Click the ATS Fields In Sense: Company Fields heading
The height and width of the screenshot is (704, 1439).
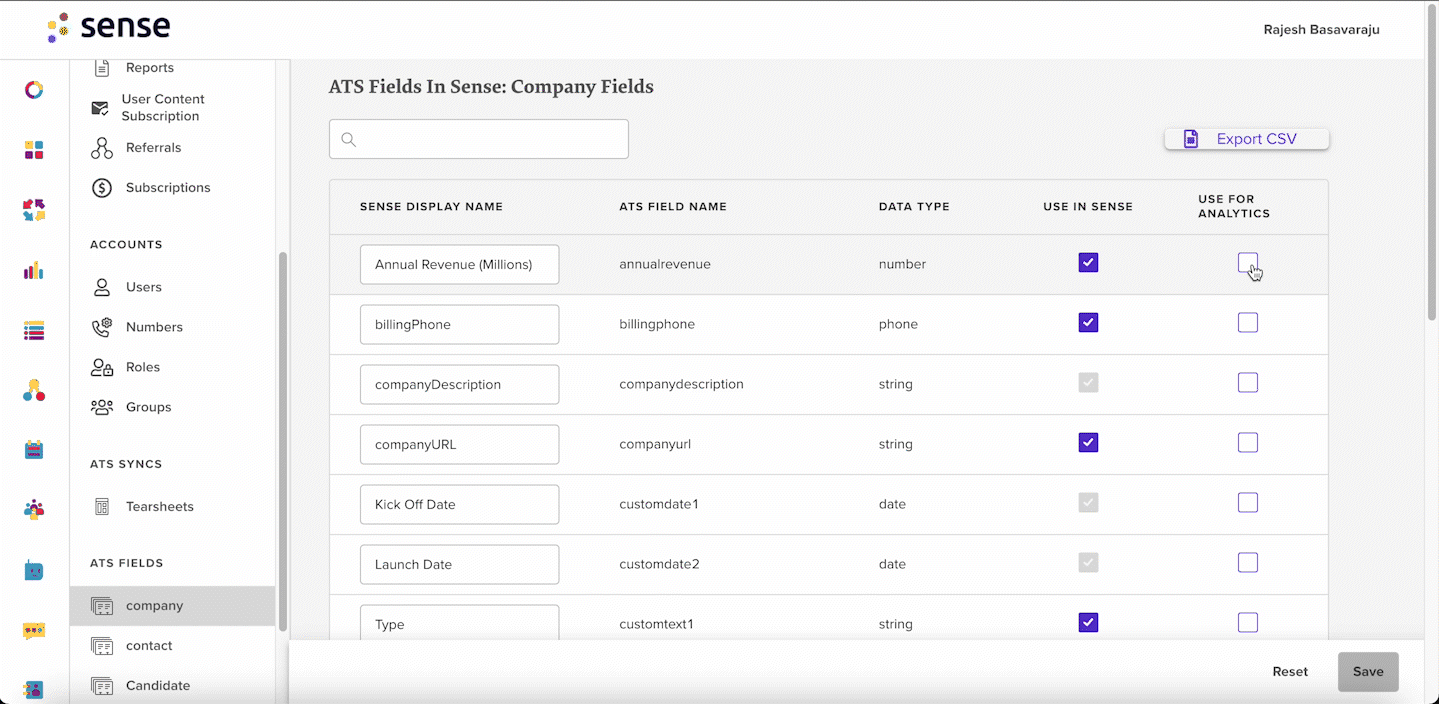pos(491,87)
